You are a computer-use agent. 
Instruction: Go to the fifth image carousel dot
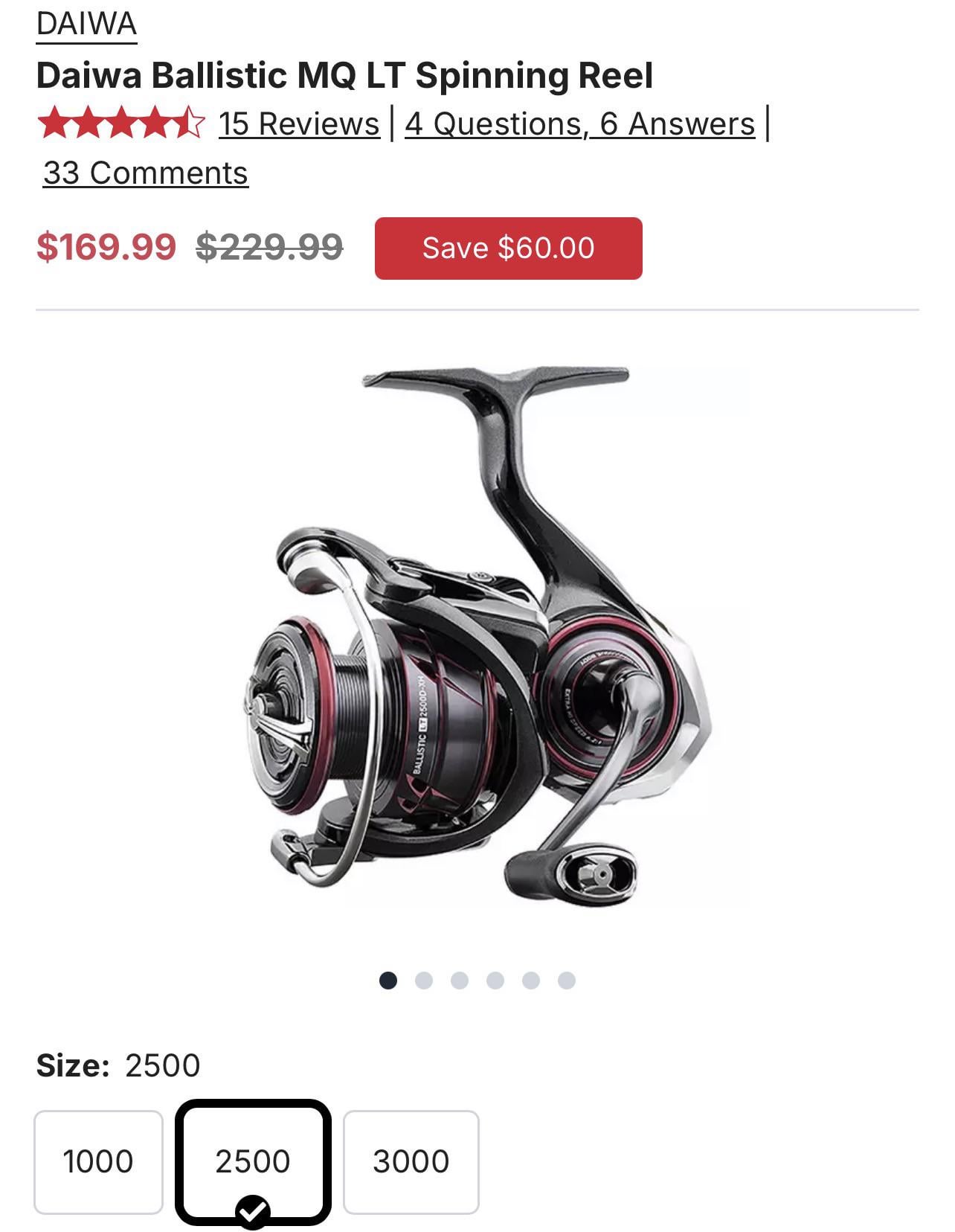(x=531, y=981)
